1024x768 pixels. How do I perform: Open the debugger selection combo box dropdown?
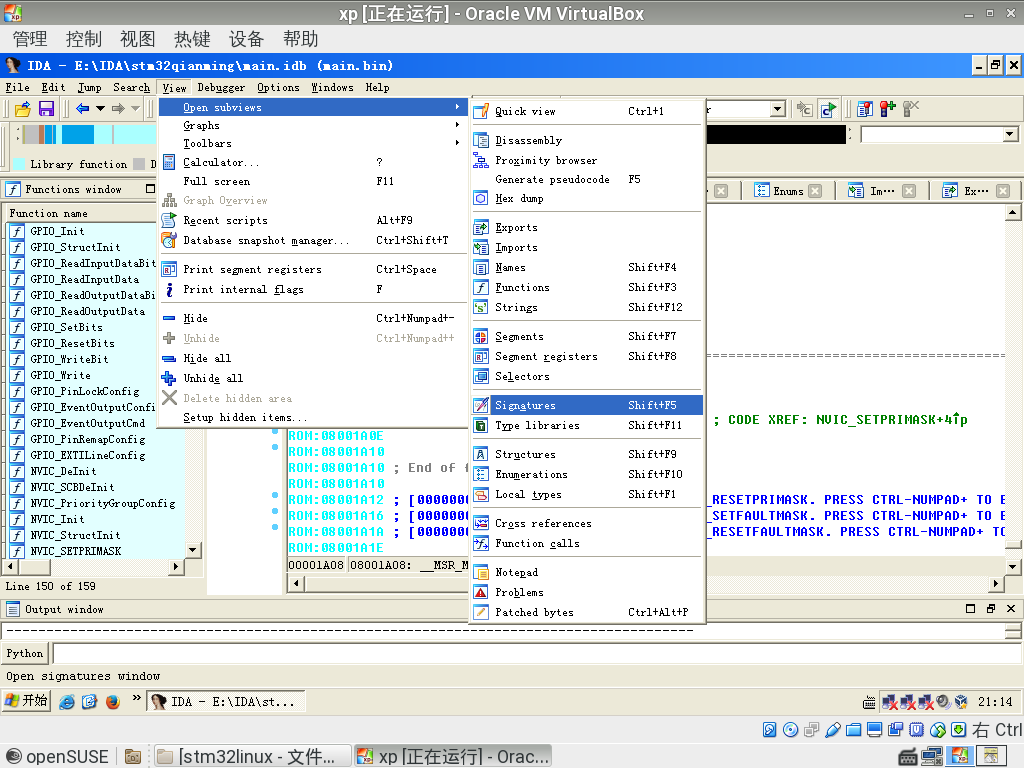[x=778, y=109]
